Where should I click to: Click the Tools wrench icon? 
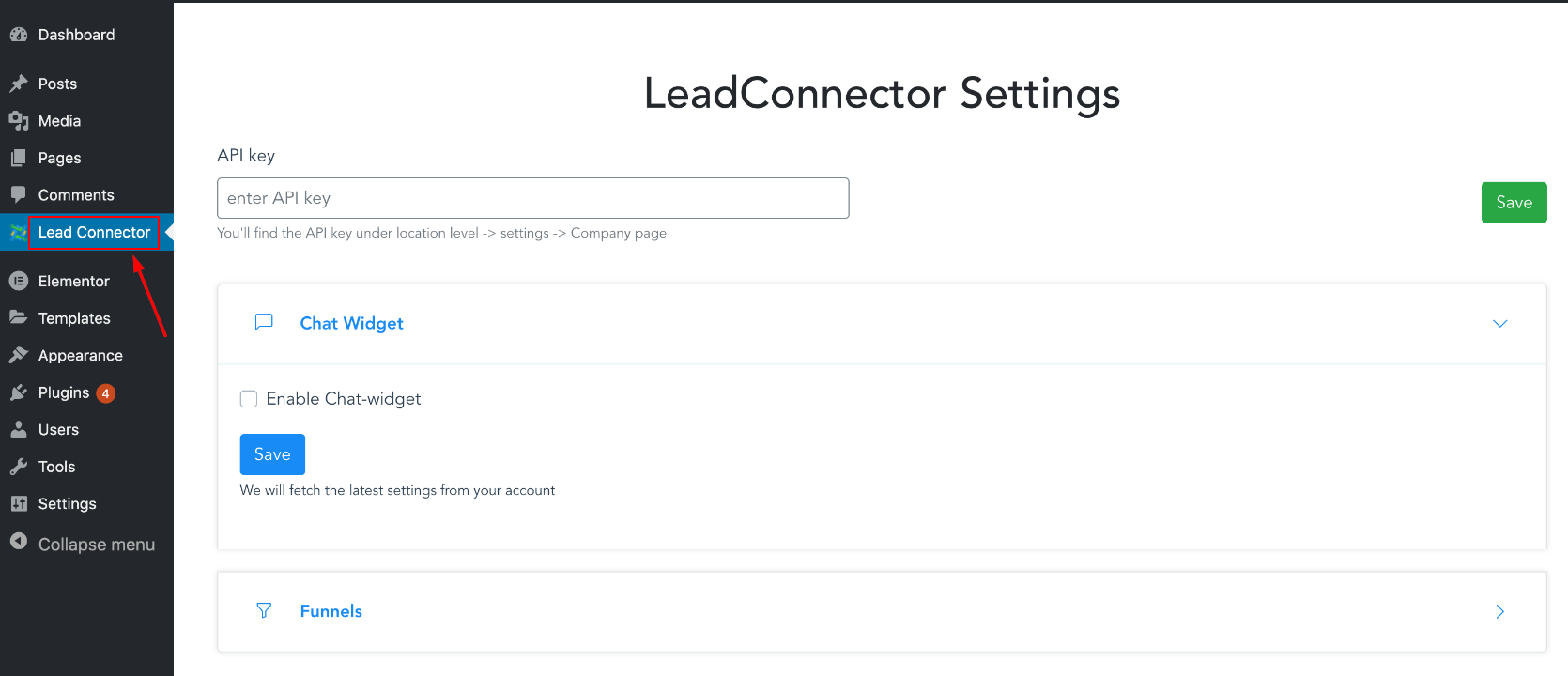point(19,467)
